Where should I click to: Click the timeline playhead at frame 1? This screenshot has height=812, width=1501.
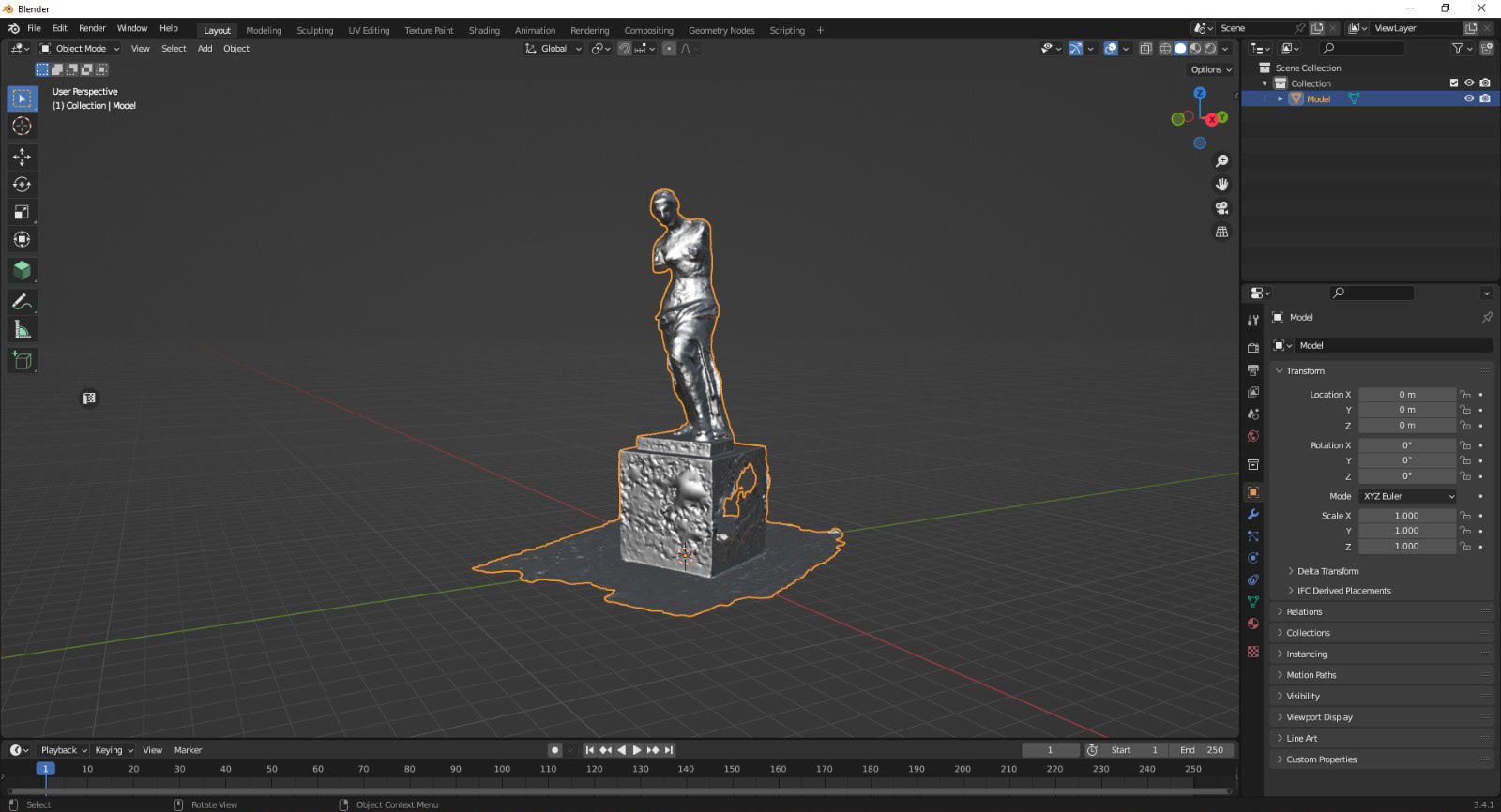coord(44,769)
